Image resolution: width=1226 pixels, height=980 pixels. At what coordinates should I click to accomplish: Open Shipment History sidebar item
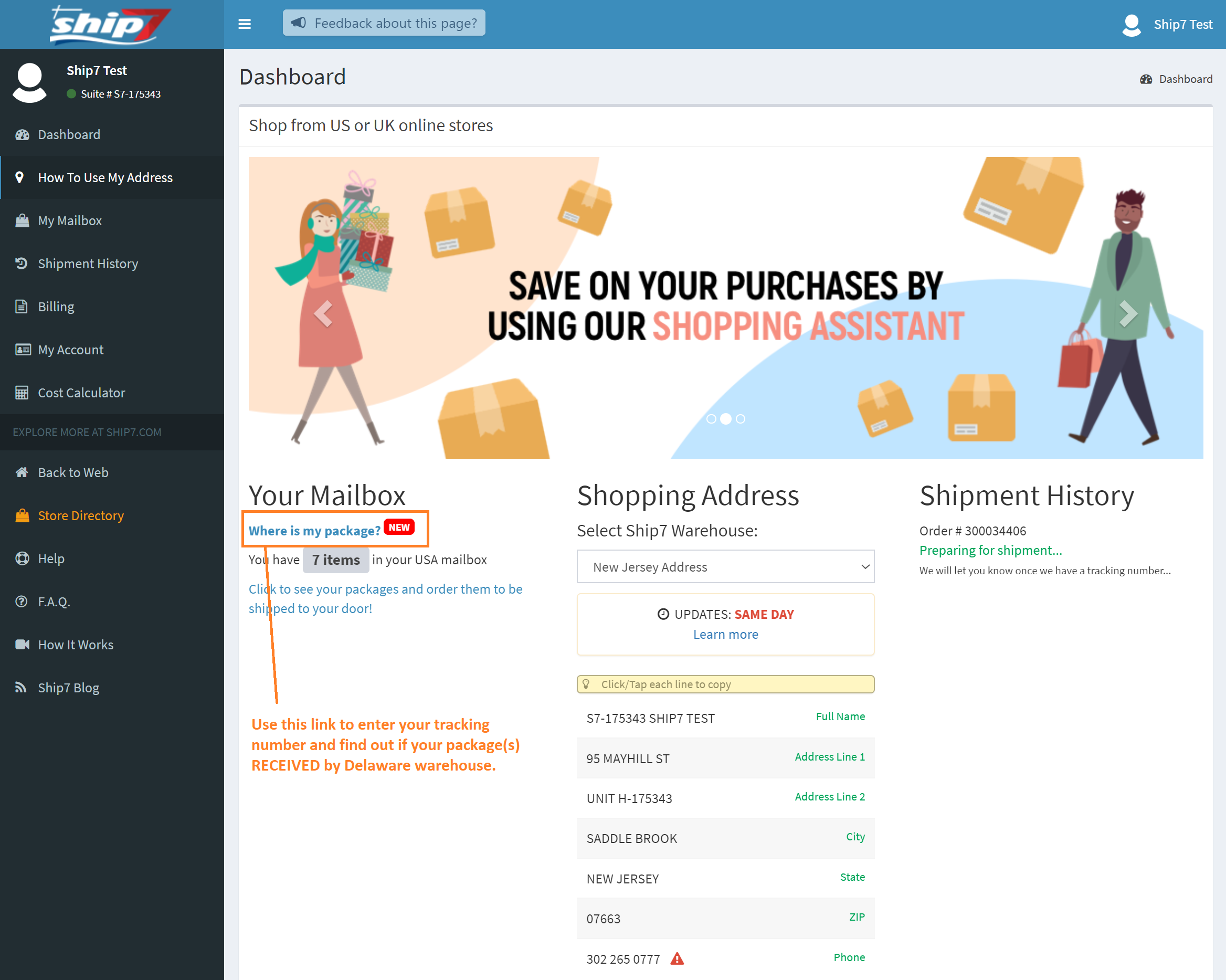[x=88, y=264]
